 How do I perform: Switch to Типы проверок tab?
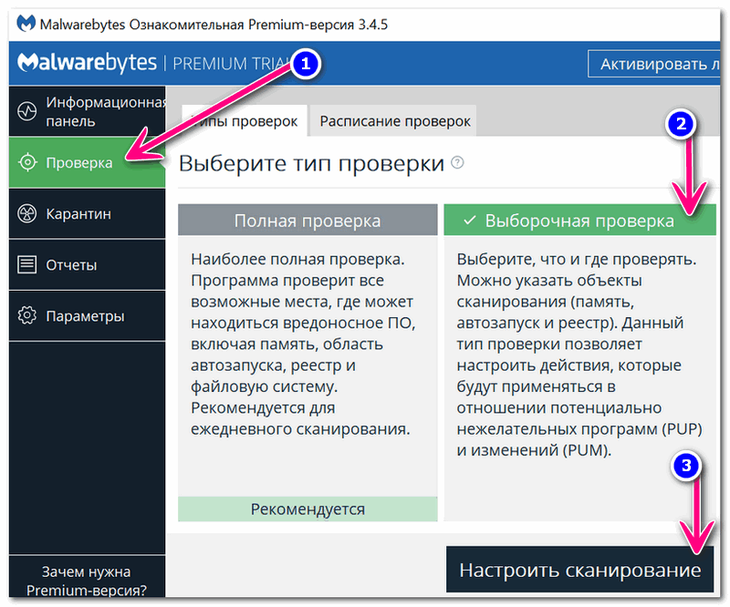244,121
